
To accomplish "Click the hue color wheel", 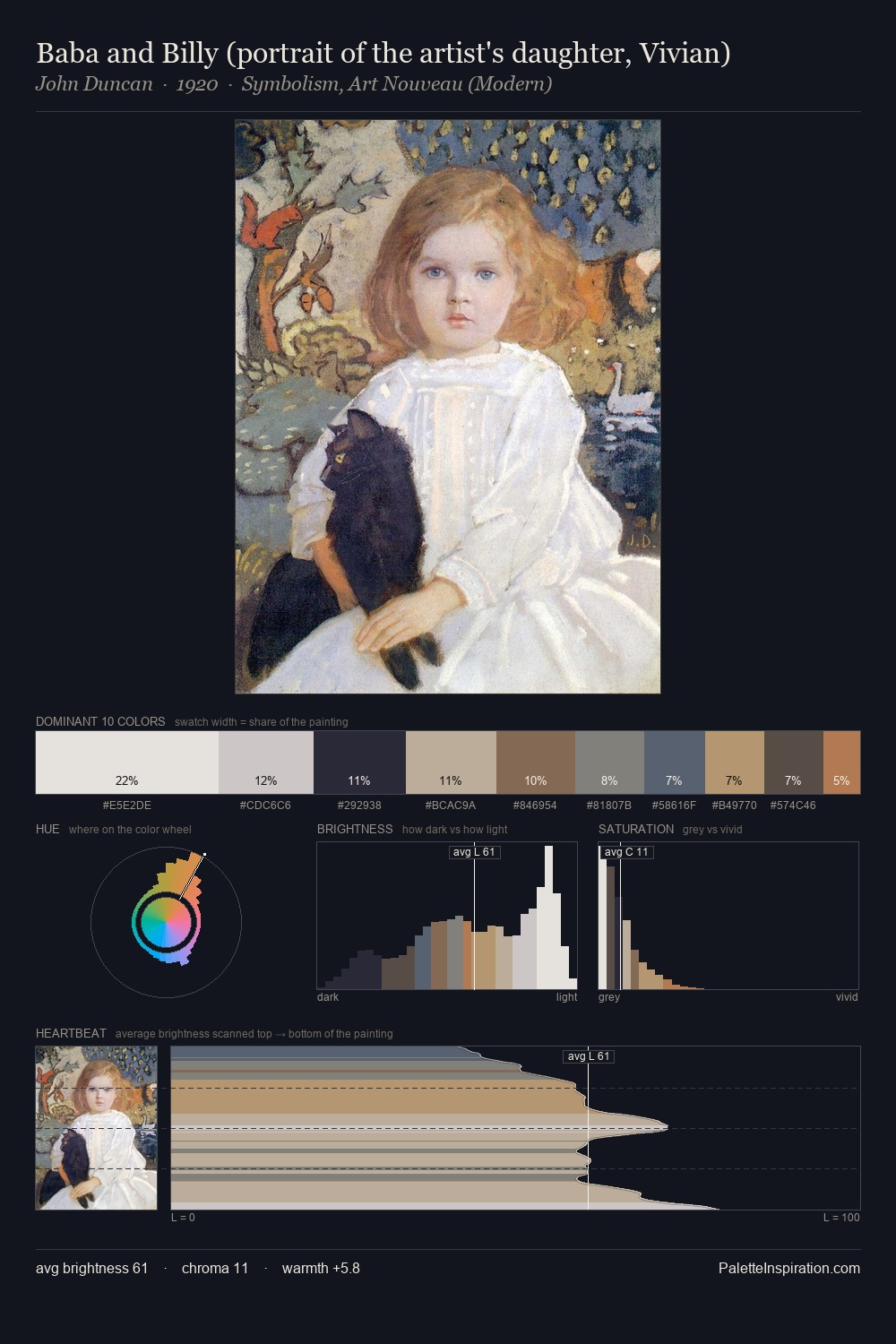I will 166,921.
